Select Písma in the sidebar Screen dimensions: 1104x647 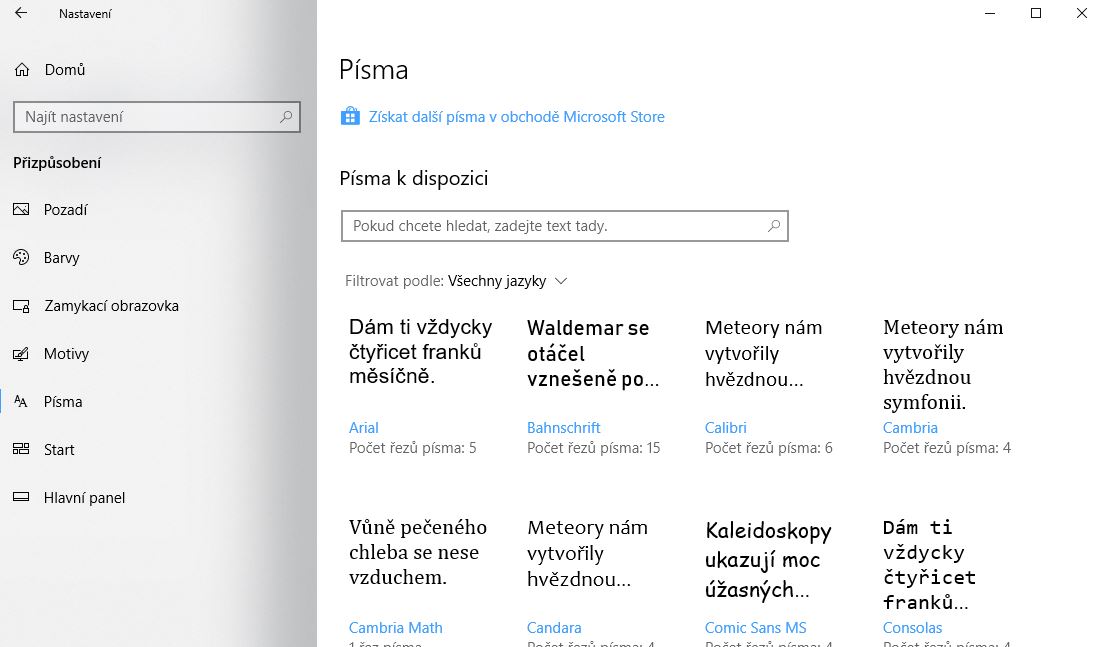(x=63, y=401)
